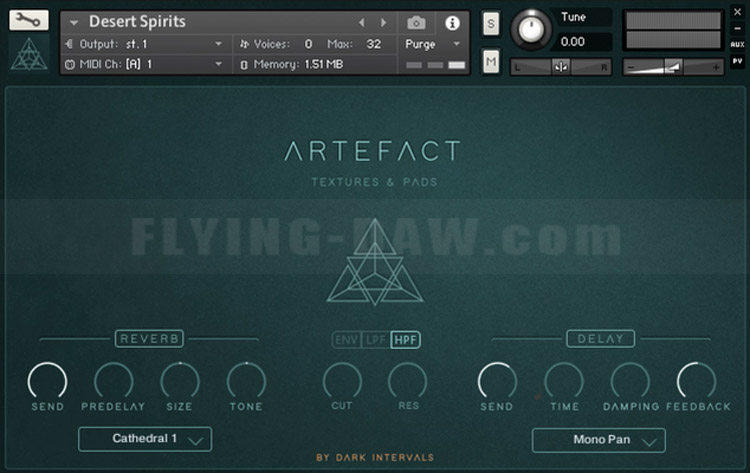Click the filter RES knob
The image size is (750, 473).
[x=408, y=381]
